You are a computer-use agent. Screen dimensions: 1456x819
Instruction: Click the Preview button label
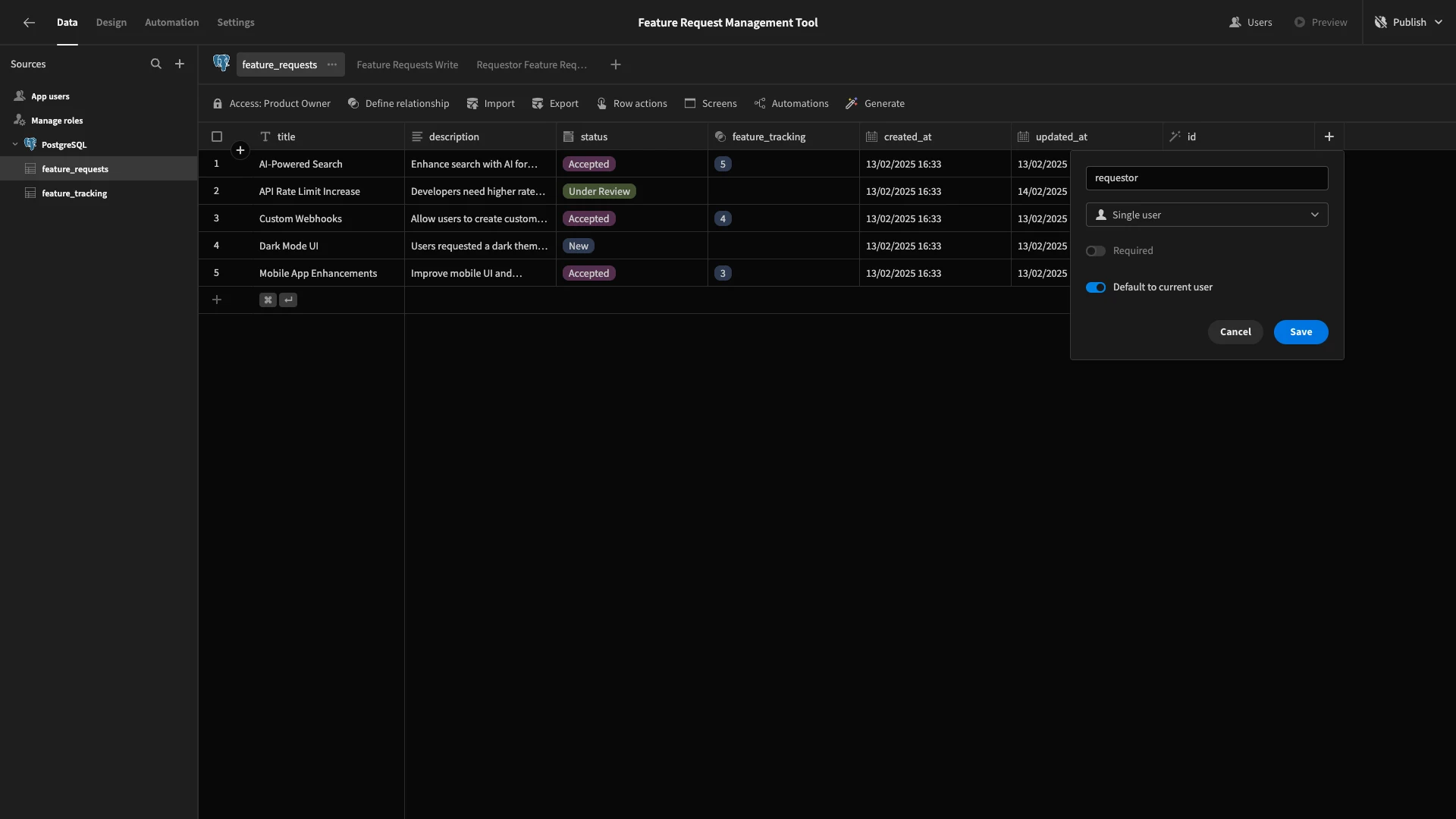tap(1329, 23)
